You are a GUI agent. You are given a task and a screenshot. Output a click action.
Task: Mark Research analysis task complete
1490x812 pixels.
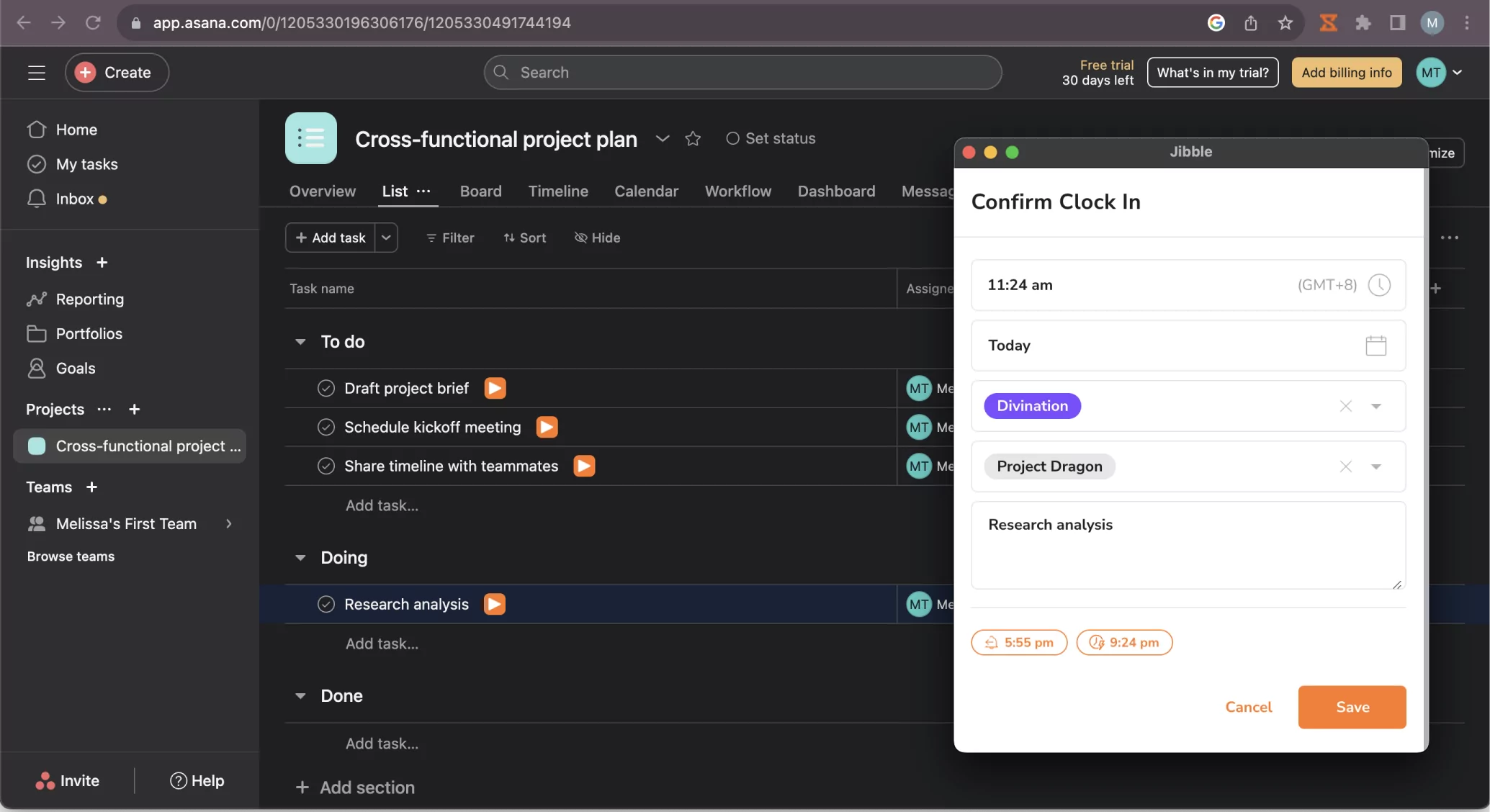coord(326,604)
